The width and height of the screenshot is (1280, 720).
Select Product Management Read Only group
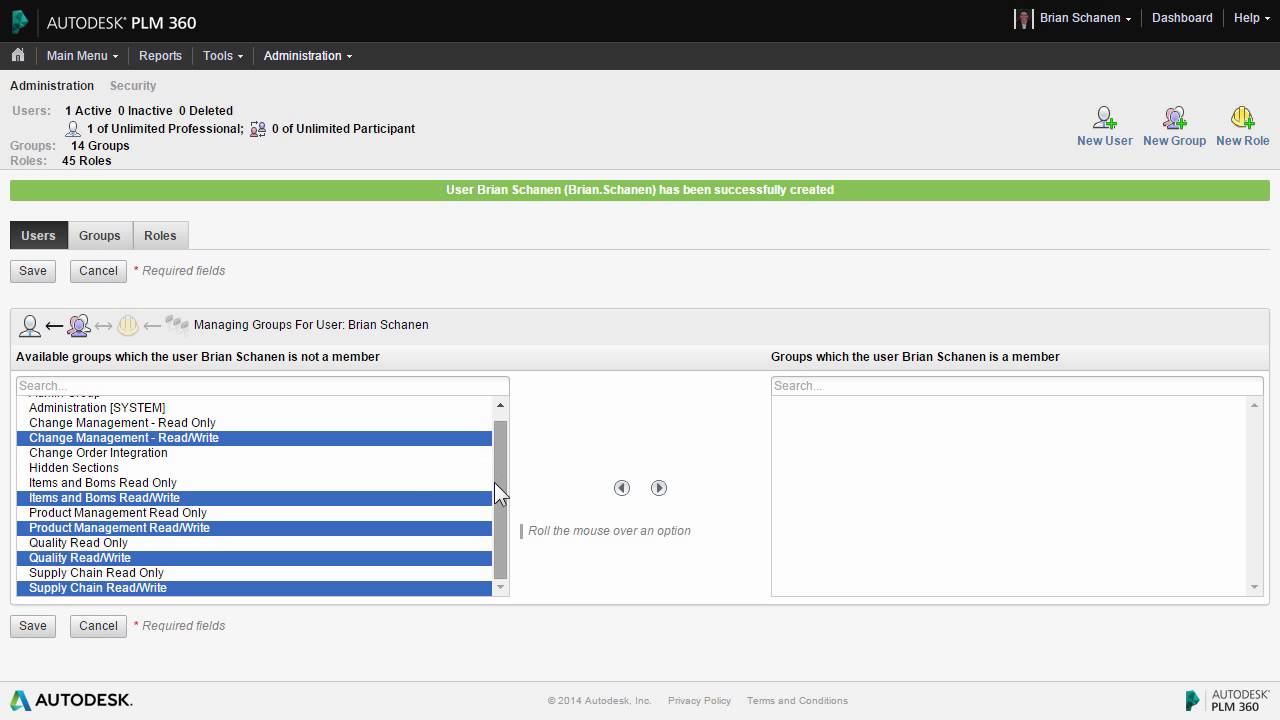[x=254, y=513]
